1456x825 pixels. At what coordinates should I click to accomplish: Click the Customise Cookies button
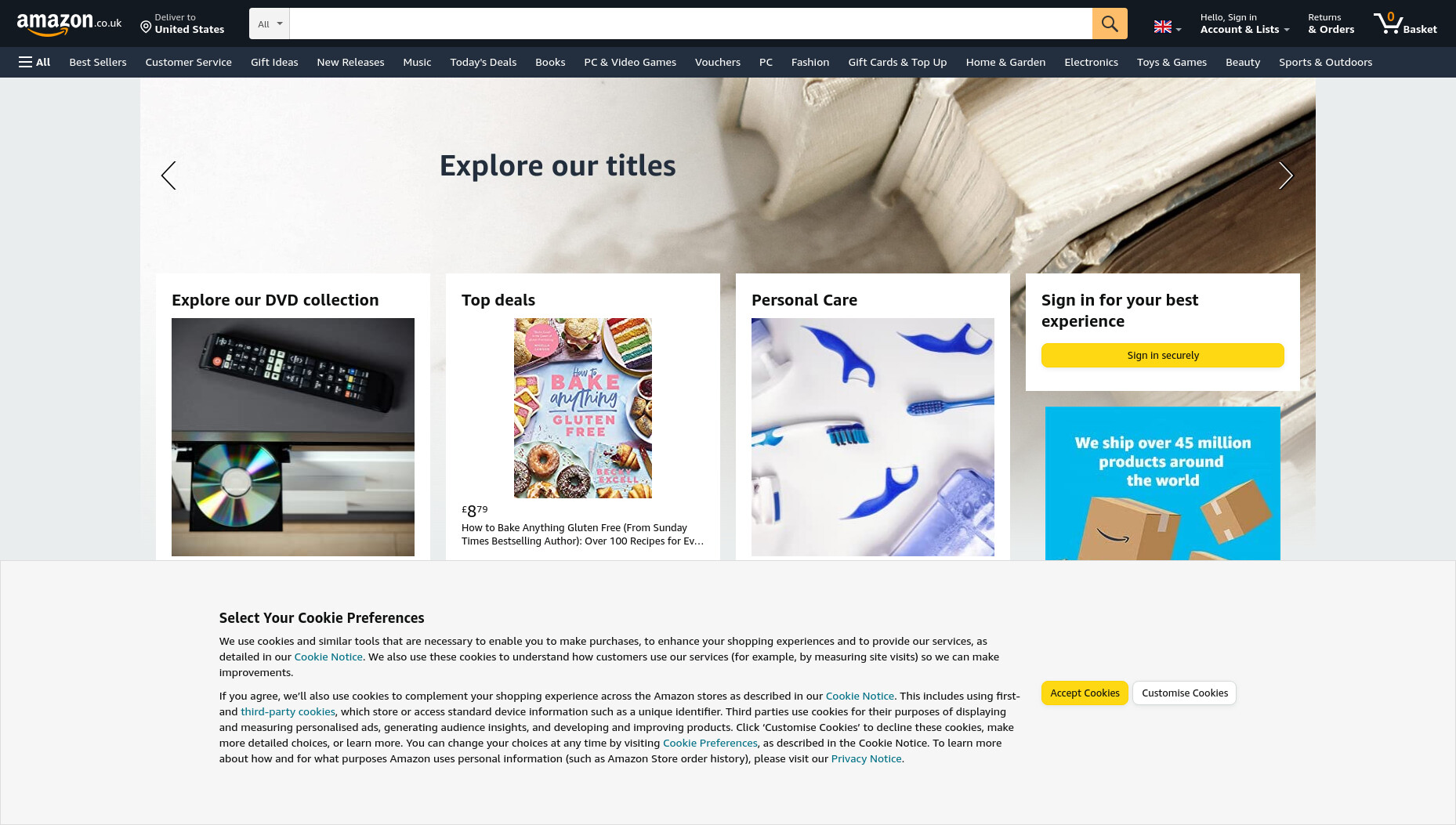1185,693
